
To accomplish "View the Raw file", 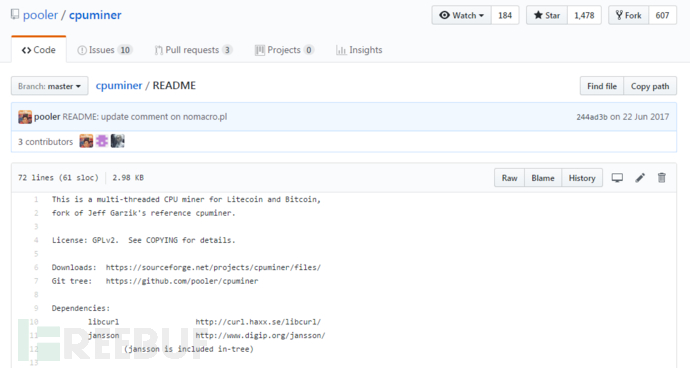I will point(510,178).
